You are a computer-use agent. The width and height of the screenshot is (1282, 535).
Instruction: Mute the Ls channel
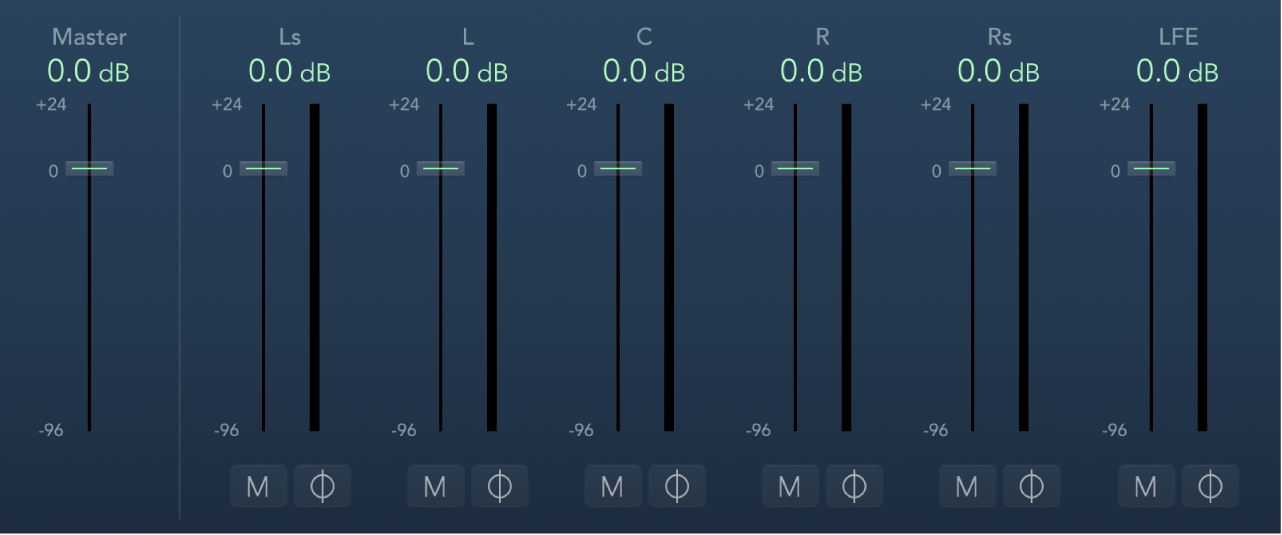258,487
